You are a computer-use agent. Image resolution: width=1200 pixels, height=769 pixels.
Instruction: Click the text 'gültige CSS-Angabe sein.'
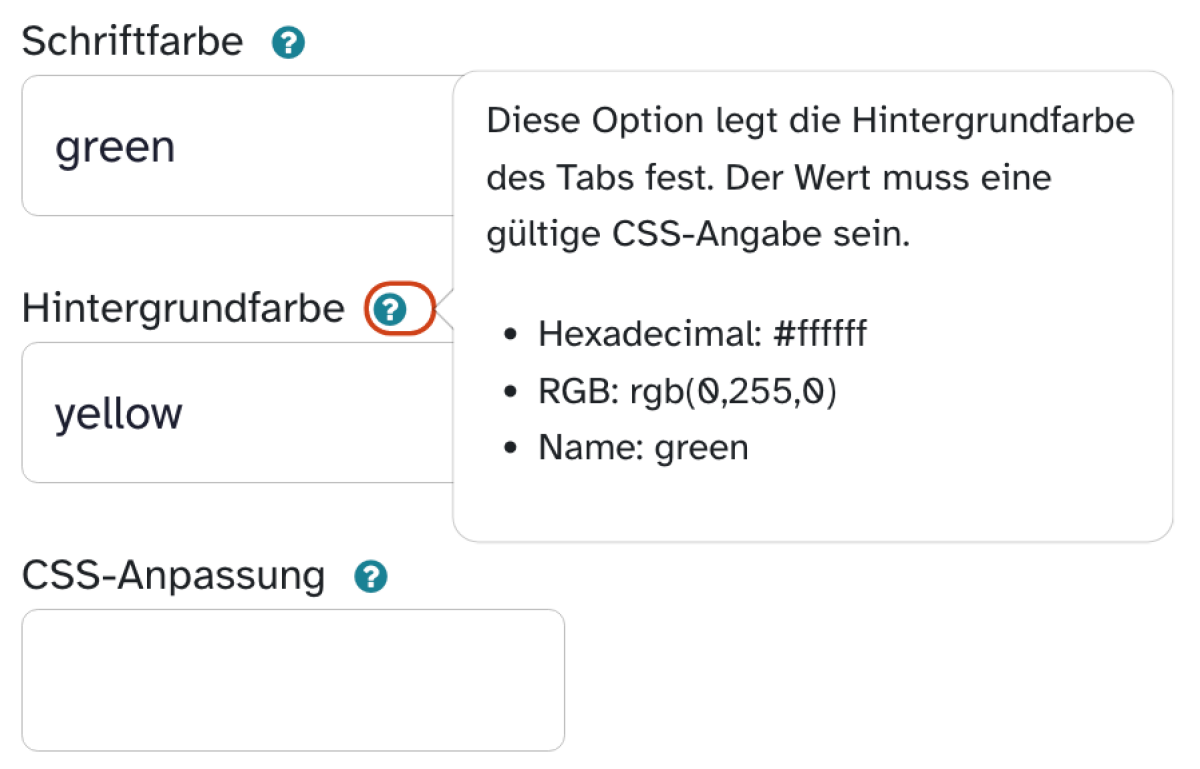pos(698,236)
